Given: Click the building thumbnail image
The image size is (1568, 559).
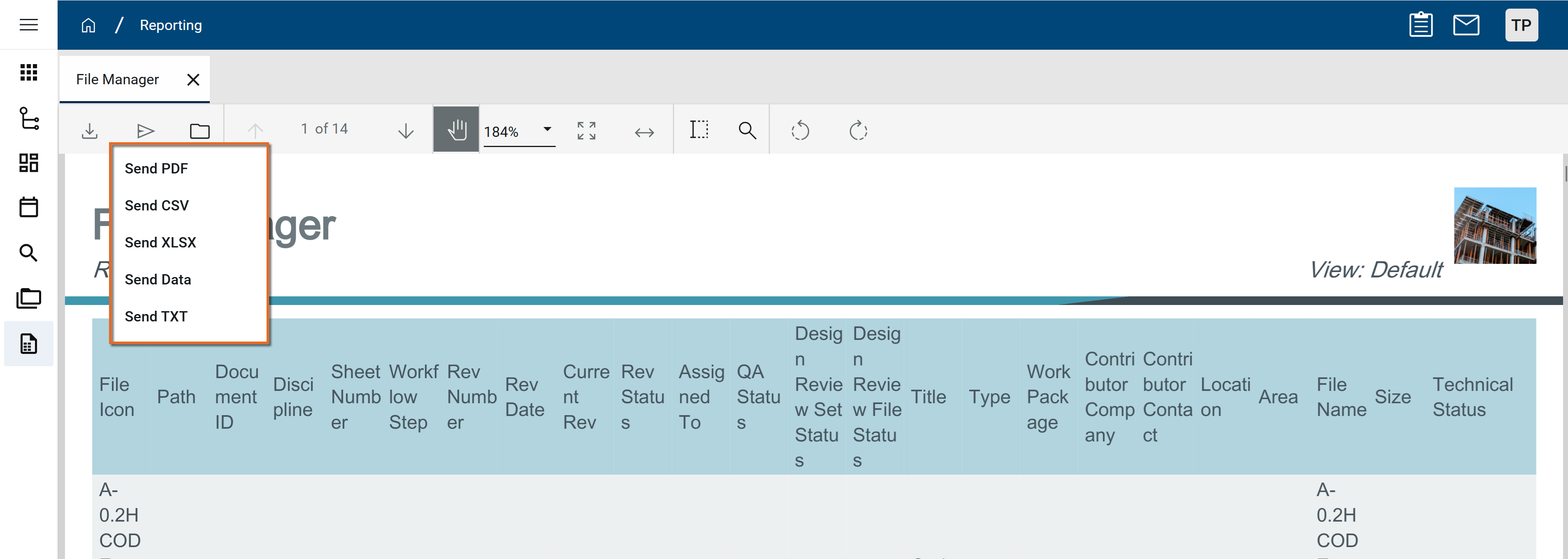Looking at the screenshot, I should click(1494, 226).
